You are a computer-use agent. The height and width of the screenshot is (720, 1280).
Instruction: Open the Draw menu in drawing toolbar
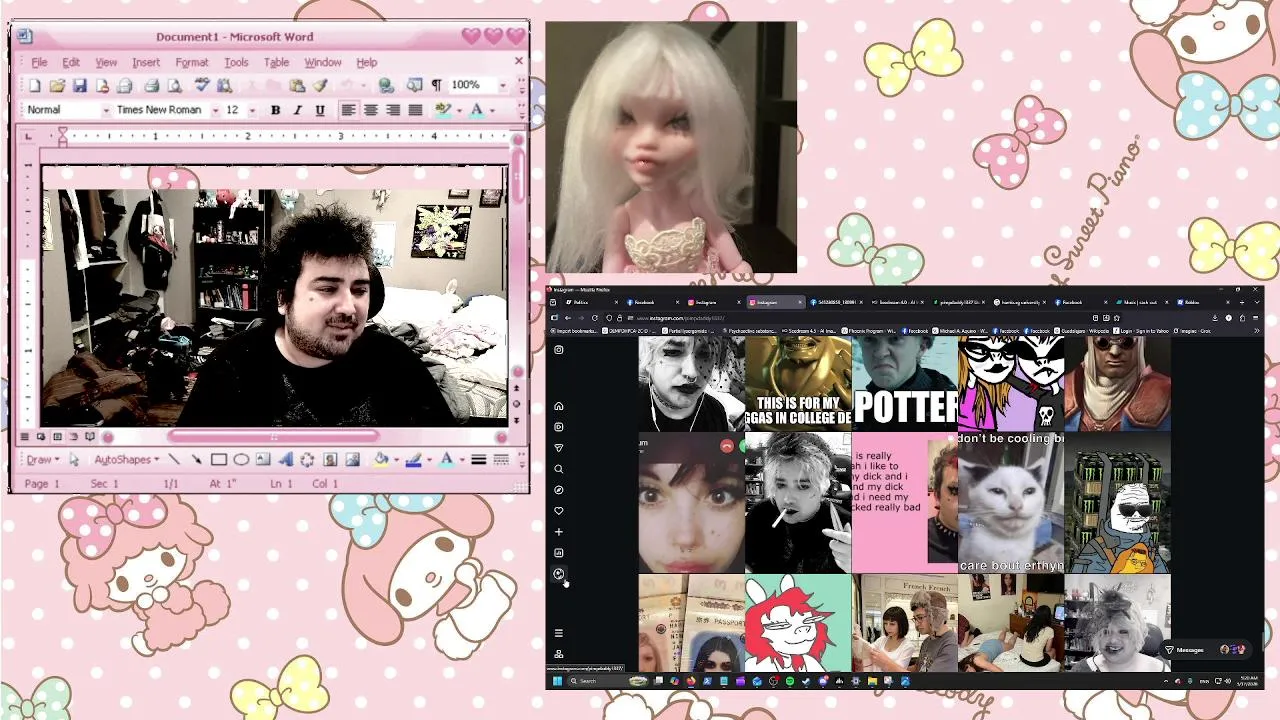(x=42, y=460)
